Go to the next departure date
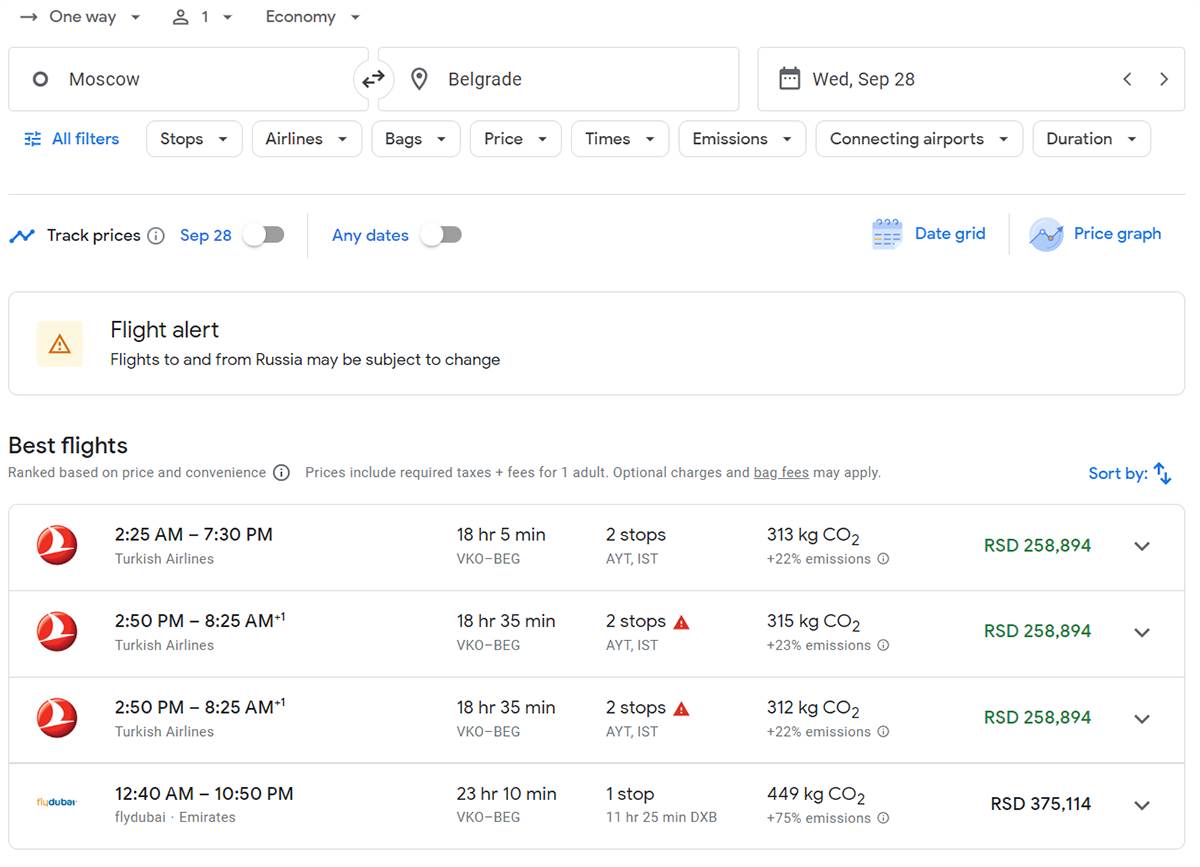Viewport: 1200px width, 867px height. tap(1163, 79)
